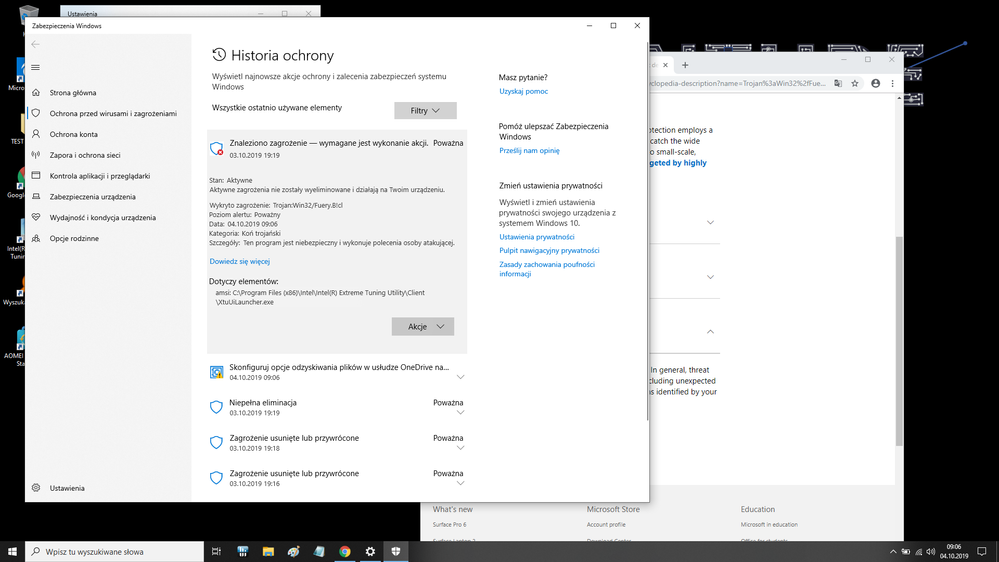This screenshot has width=999, height=562.
Task: Click the shield icon for Ochrona przed wirusami
Action: click(x=36, y=113)
